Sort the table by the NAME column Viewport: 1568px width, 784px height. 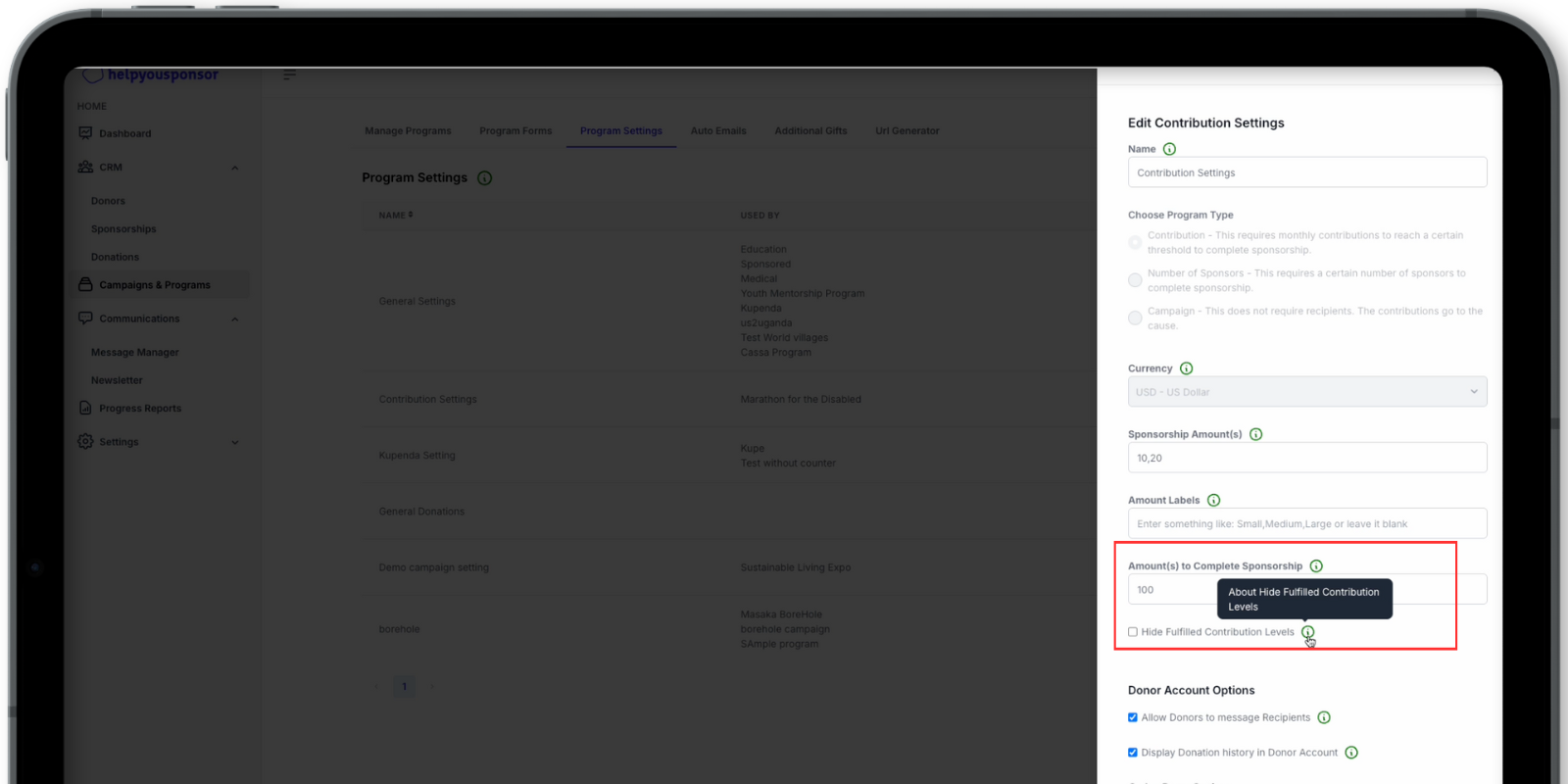[x=396, y=215]
